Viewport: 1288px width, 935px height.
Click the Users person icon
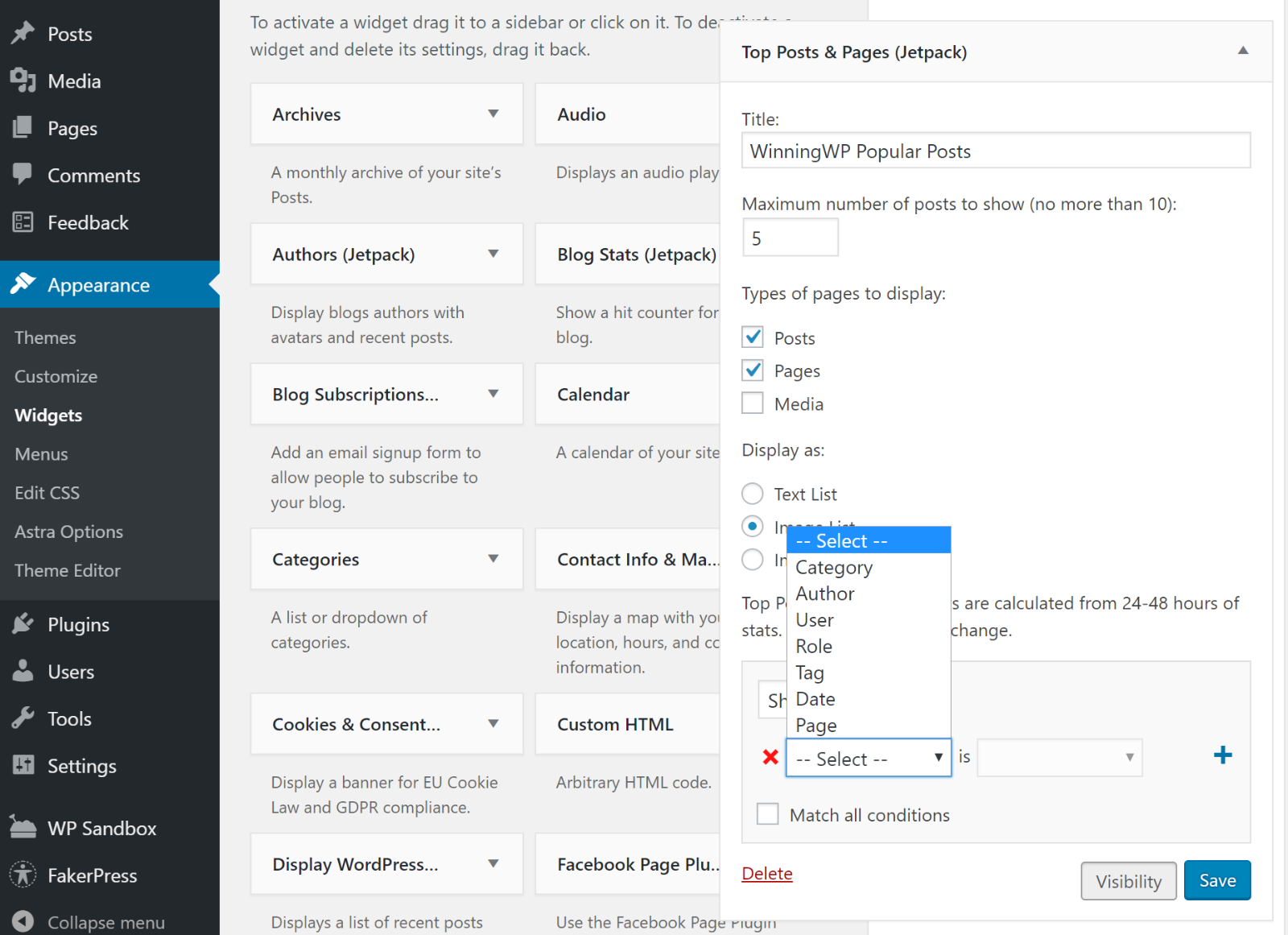point(23,671)
